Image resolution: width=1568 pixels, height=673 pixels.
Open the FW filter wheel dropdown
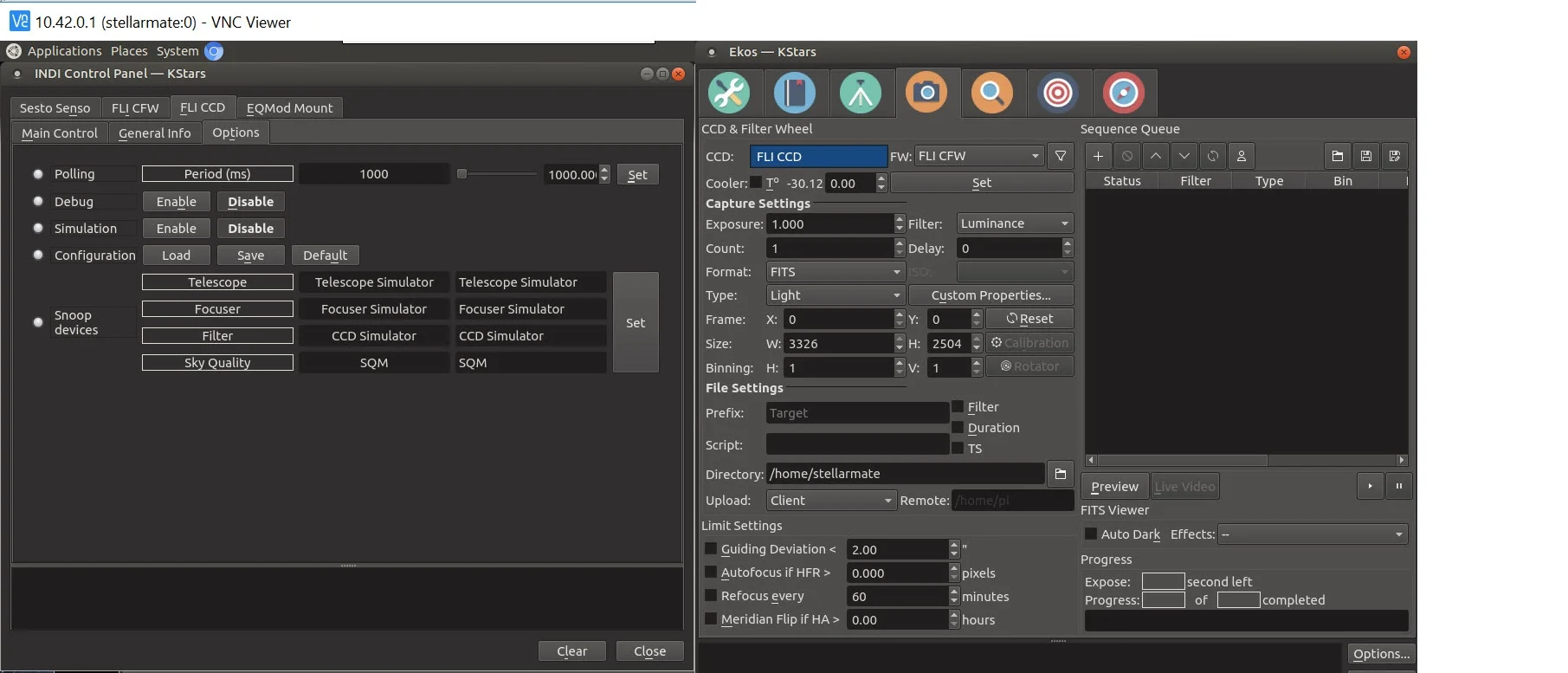pos(979,156)
